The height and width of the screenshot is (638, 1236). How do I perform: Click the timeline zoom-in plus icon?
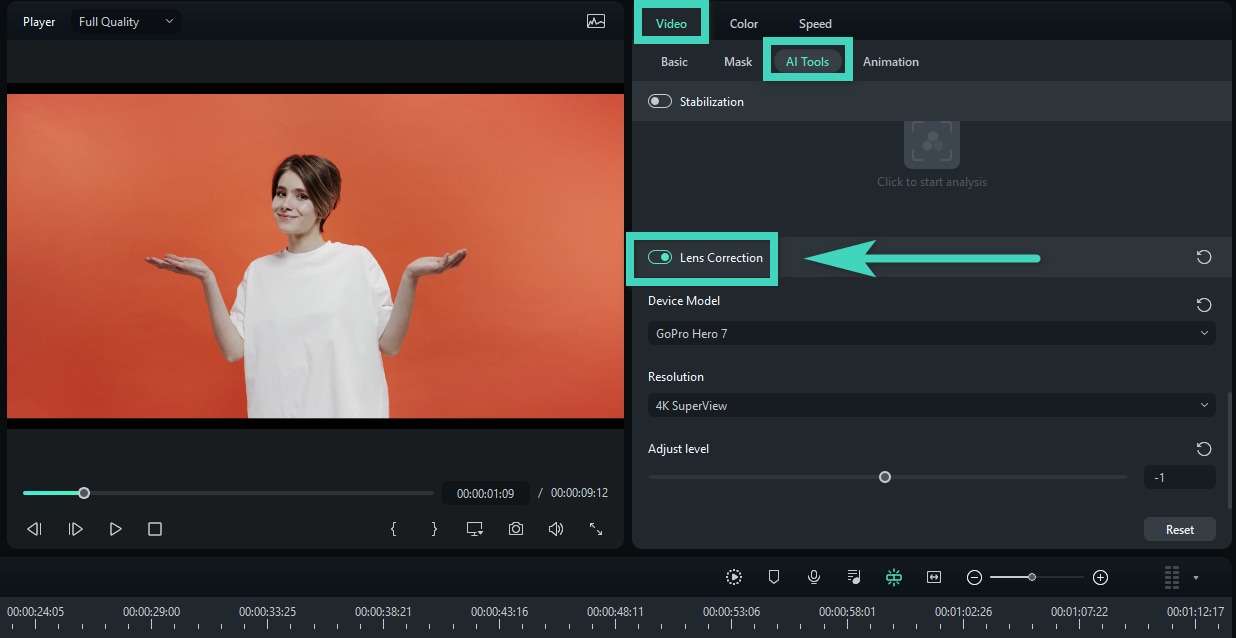[x=1100, y=577]
